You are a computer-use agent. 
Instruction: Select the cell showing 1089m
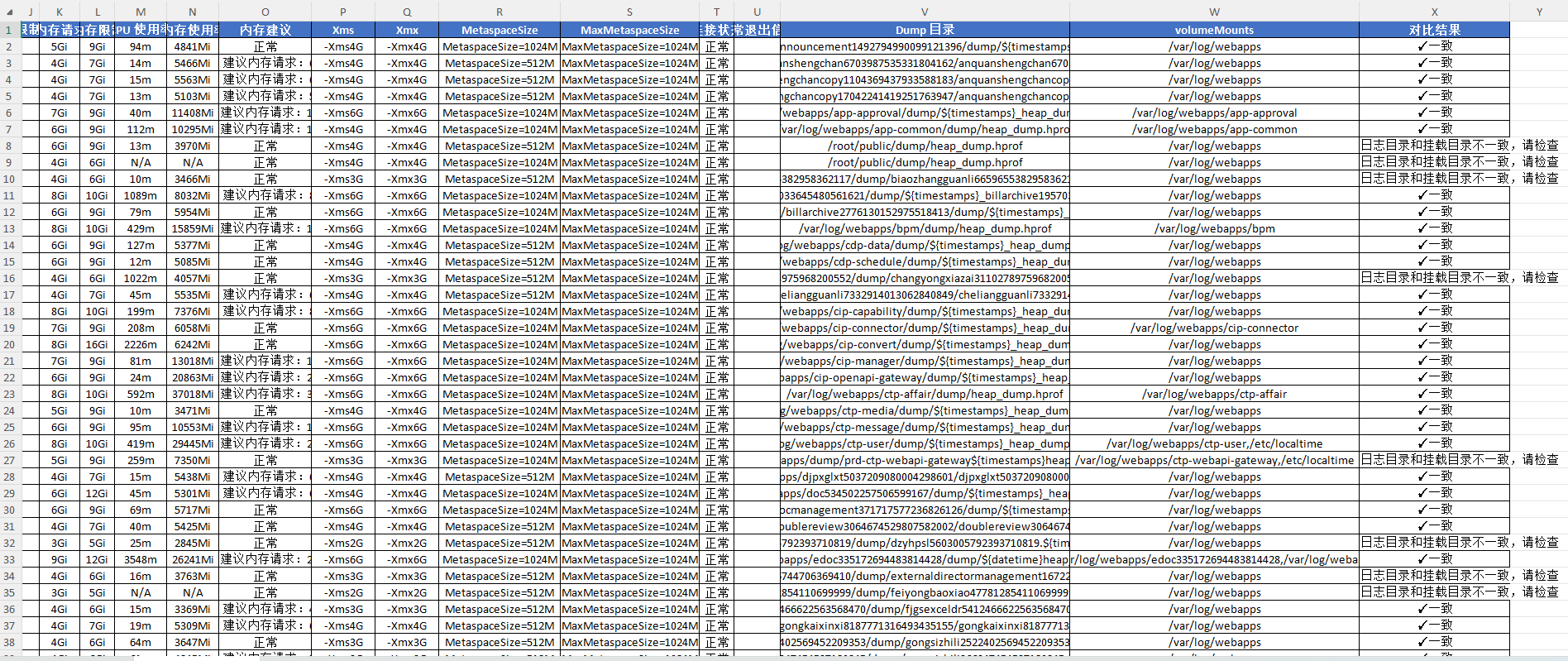coord(141,195)
